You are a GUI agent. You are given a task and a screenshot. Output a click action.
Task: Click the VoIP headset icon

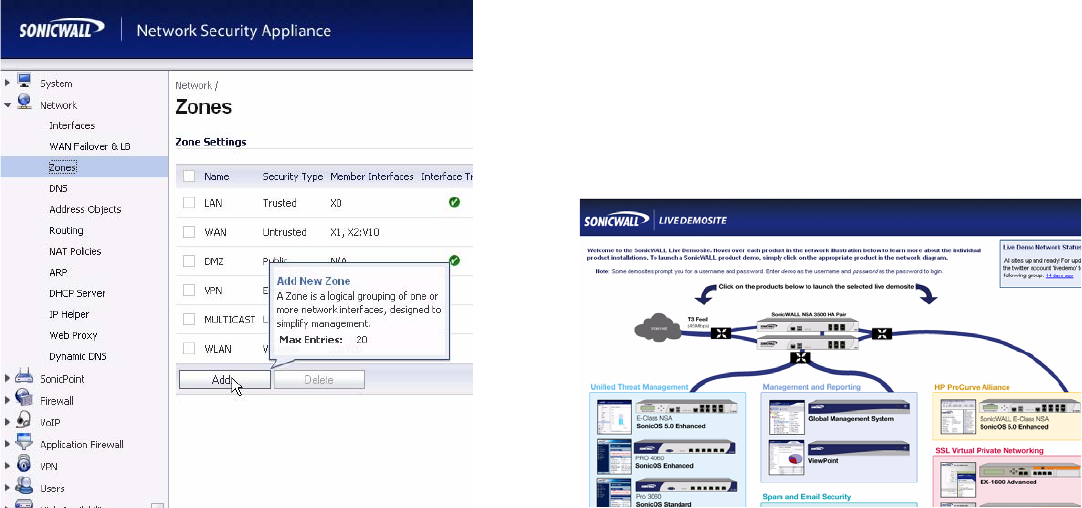24,420
